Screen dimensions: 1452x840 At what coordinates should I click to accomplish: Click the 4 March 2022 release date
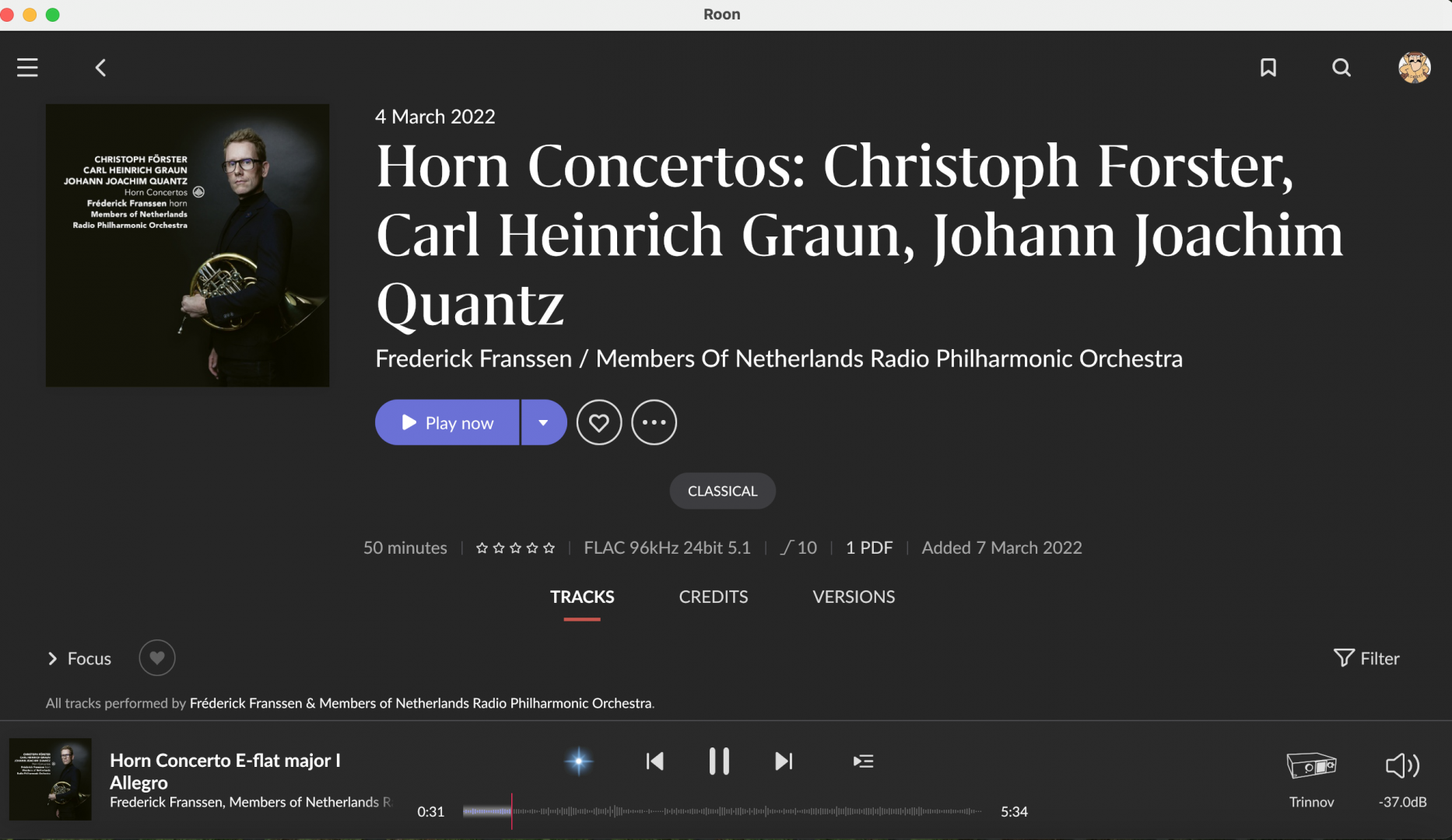coord(435,117)
